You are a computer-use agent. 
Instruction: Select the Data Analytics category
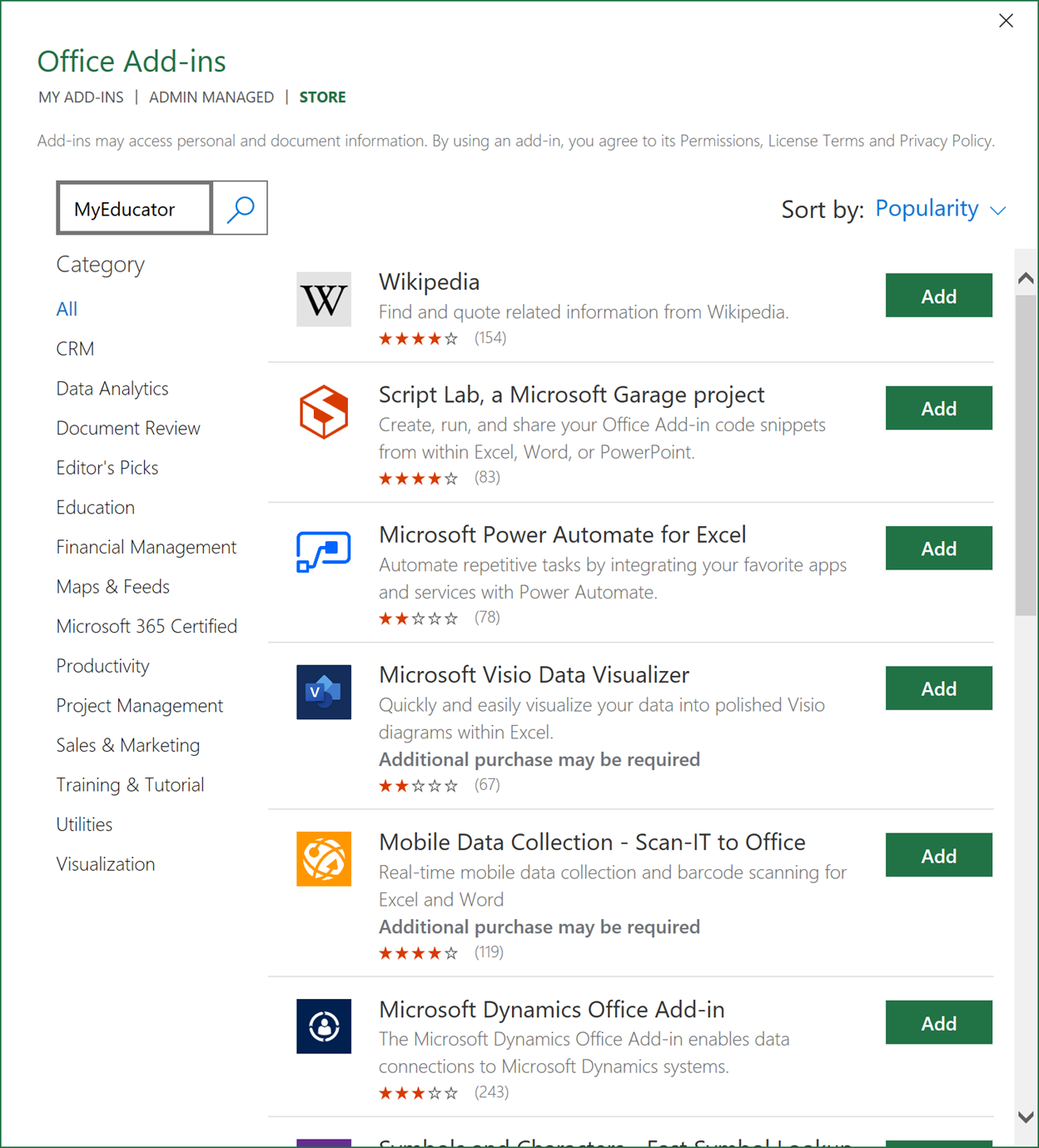[x=112, y=388]
